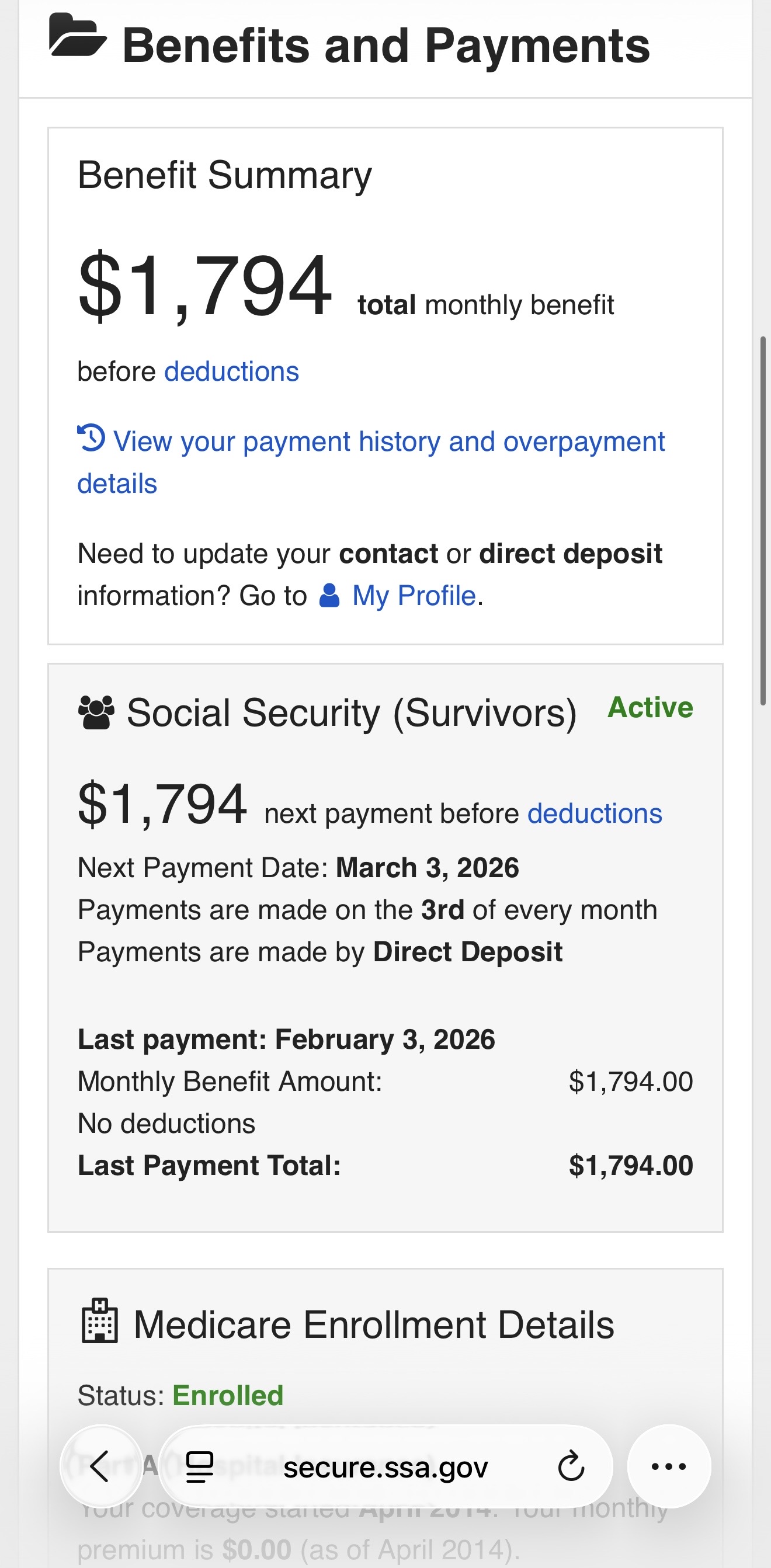771x1568 pixels.
Task: Click the page scrollbar on right edge
Action: pyautogui.click(x=762, y=520)
